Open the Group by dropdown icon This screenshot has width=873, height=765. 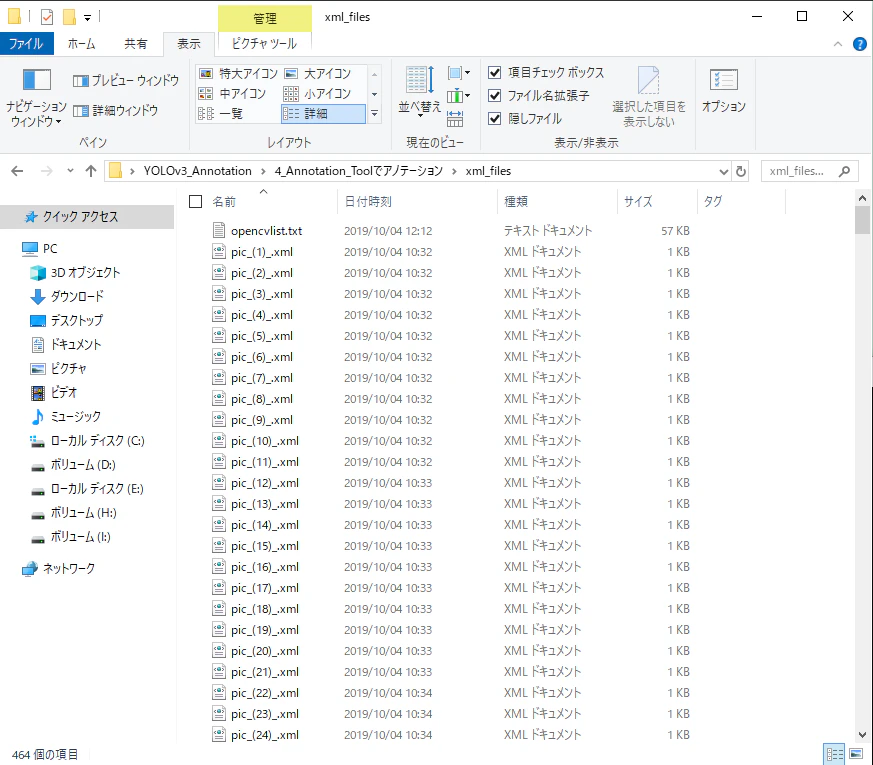459,73
